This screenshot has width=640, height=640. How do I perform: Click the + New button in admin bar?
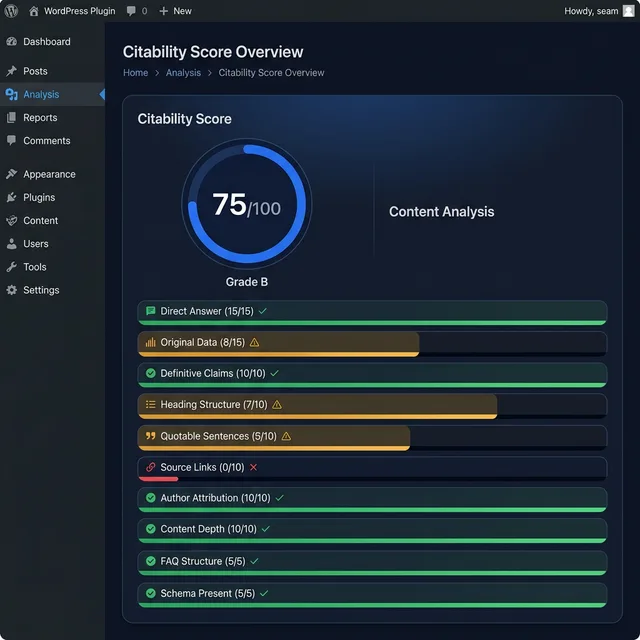point(175,11)
